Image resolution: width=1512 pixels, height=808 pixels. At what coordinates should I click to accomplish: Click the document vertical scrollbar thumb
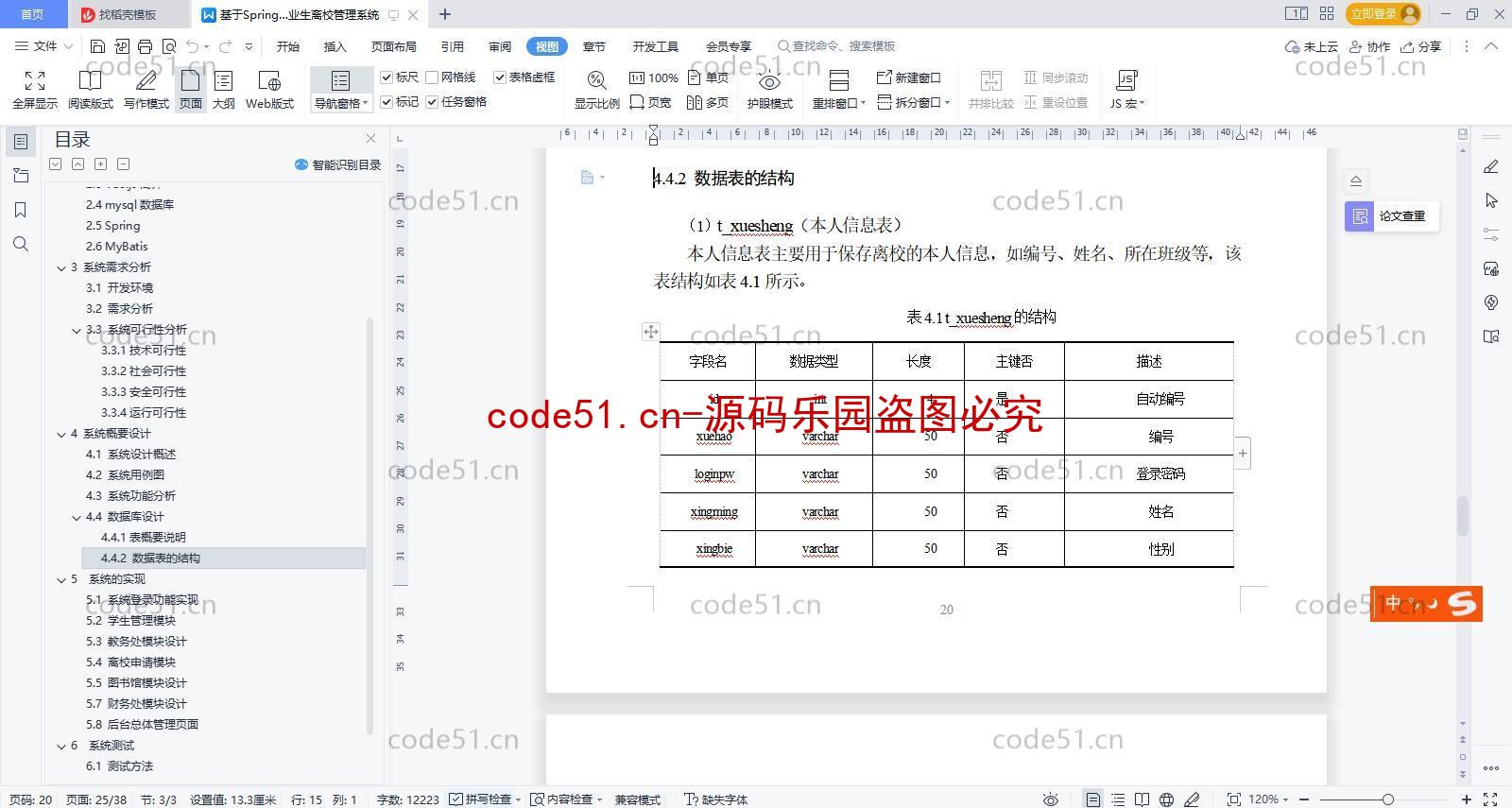pos(1463,516)
